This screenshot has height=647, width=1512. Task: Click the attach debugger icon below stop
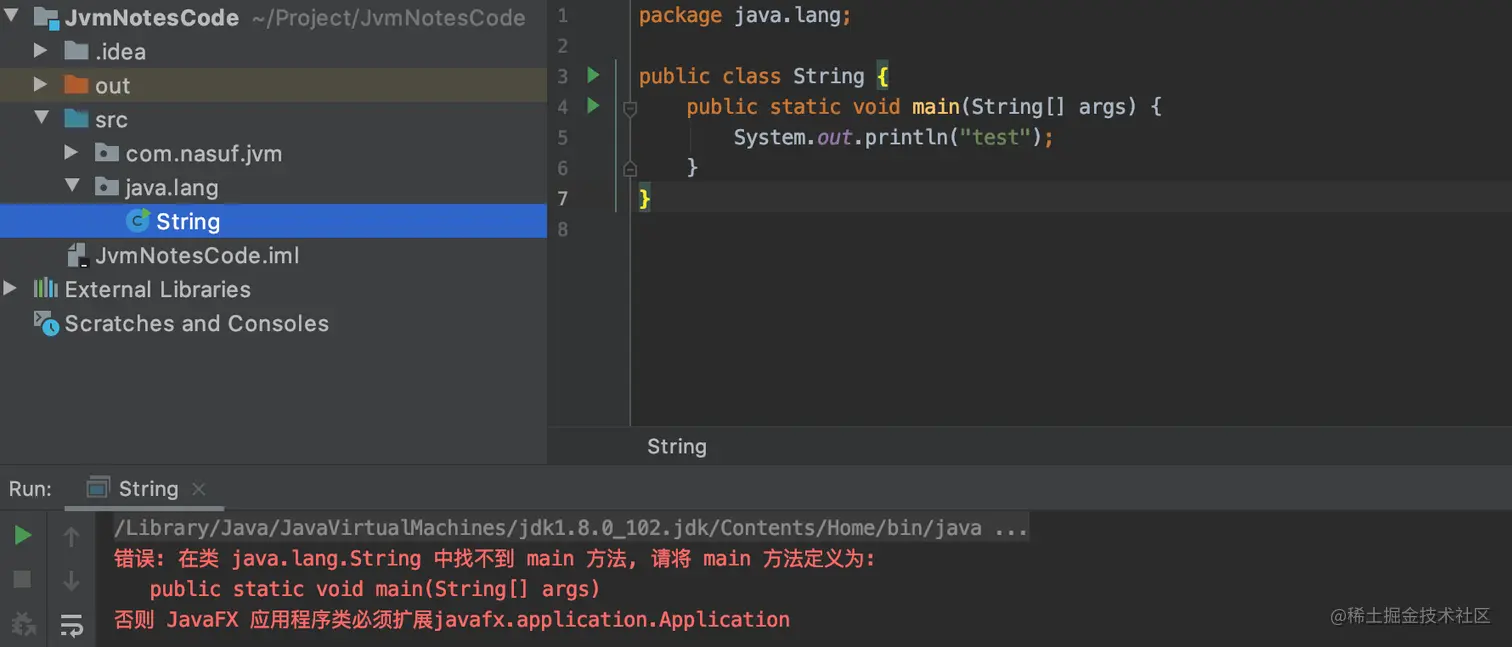point(22,624)
